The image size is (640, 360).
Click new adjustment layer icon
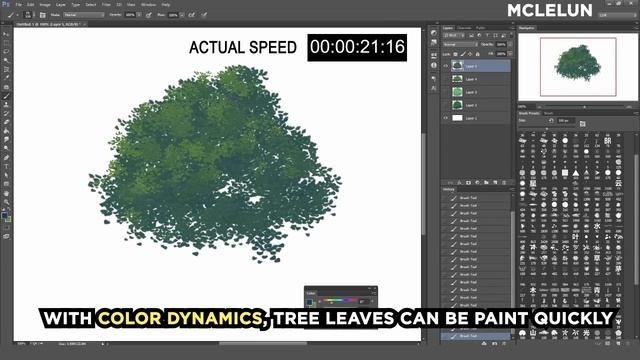coord(477,182)
